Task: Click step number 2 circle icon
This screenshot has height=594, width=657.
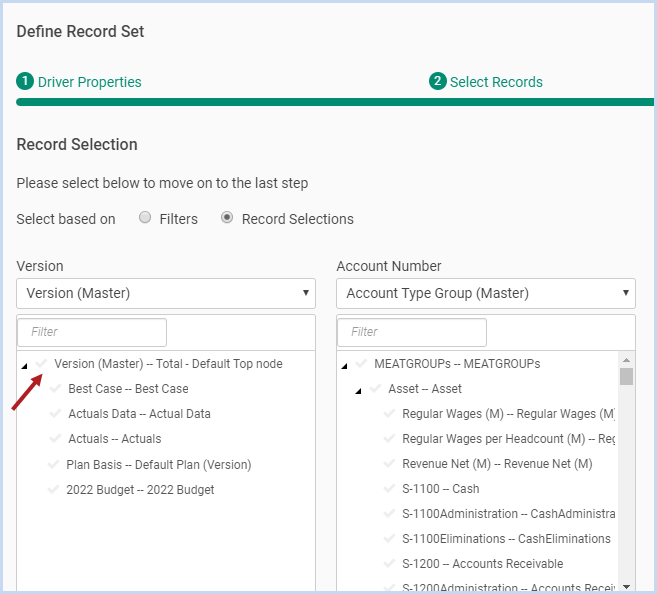Action: pos(437,81)
